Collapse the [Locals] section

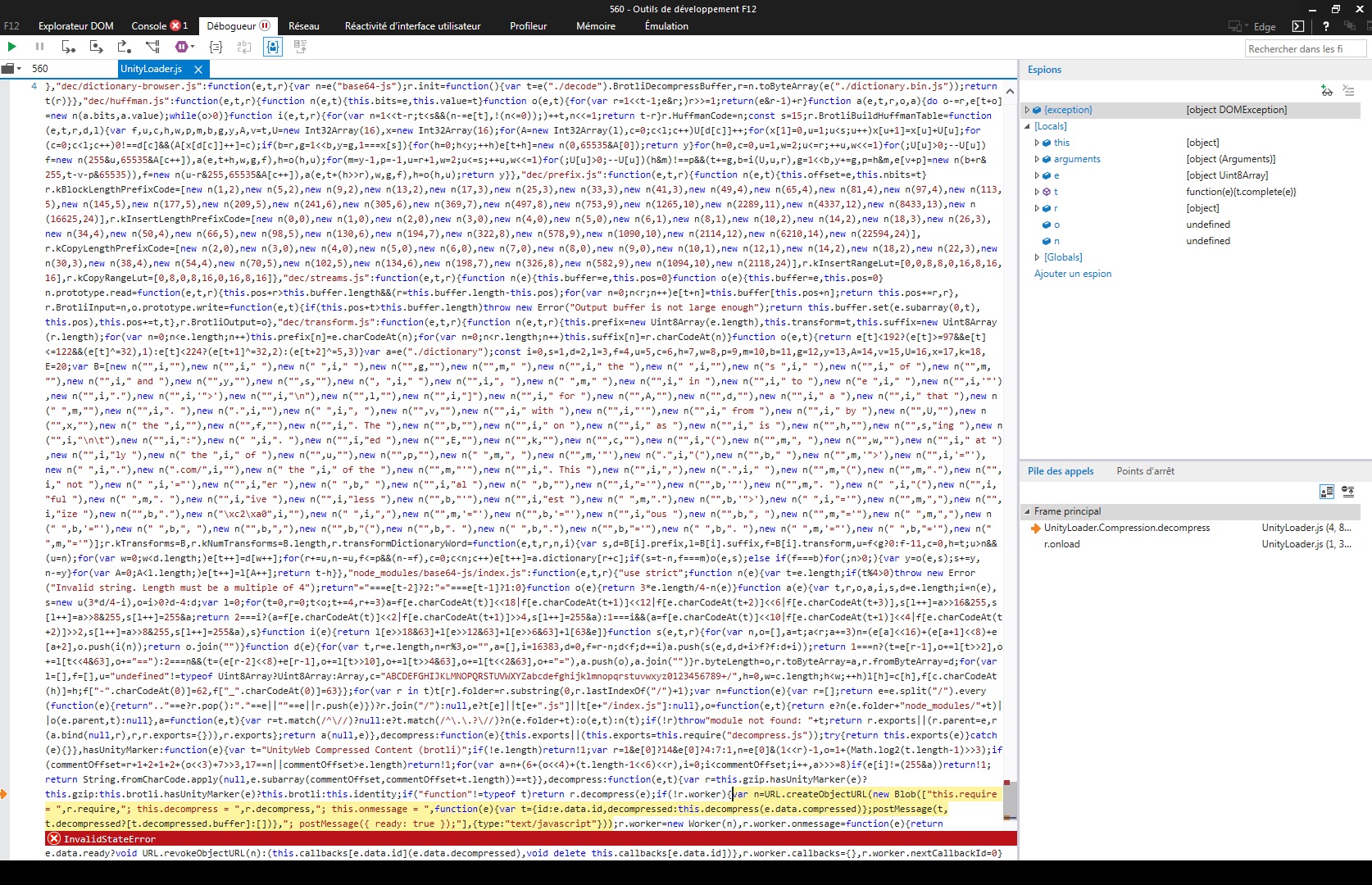point(1028,126)
